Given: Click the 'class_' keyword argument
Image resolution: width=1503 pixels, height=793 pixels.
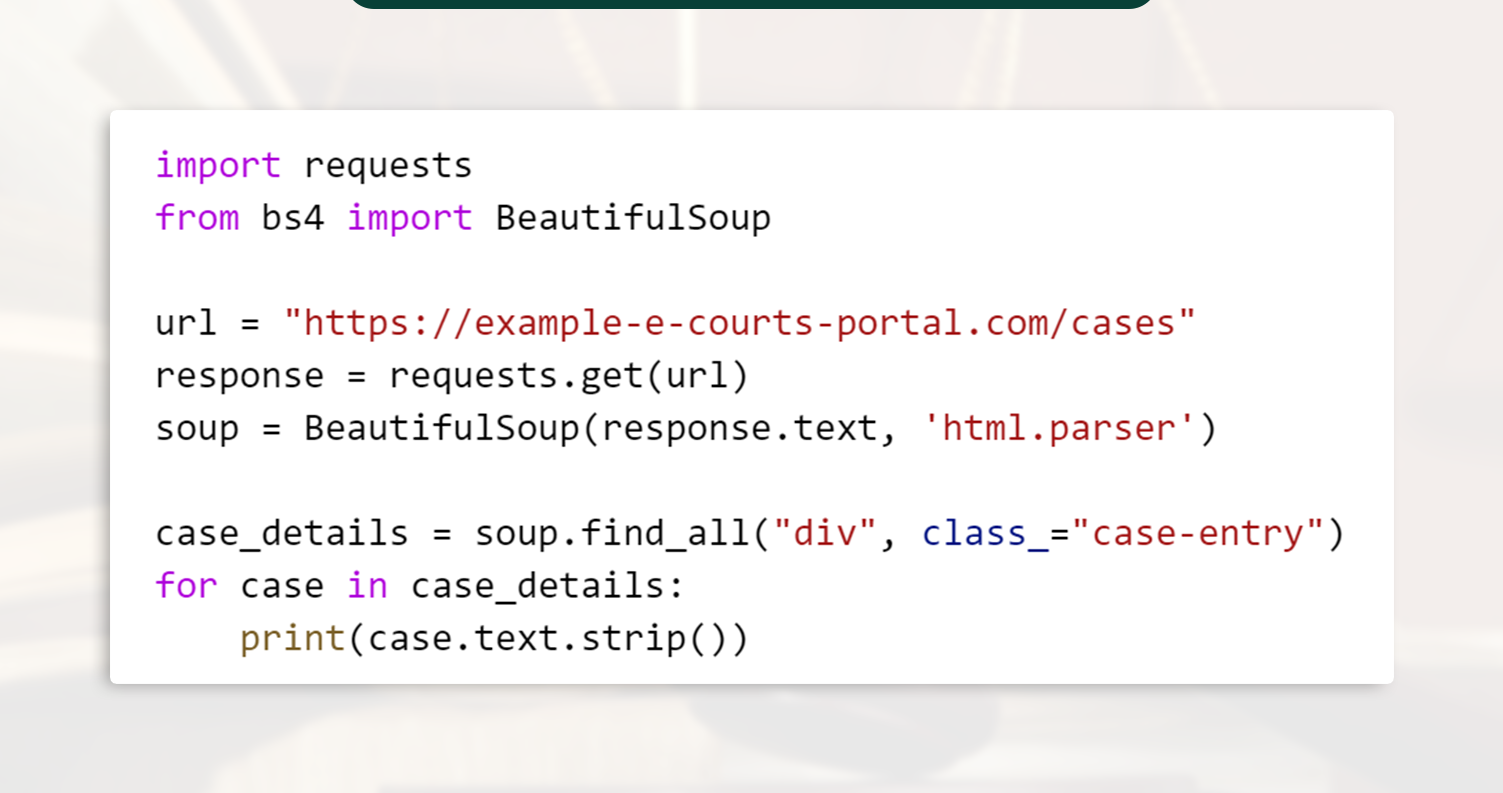Looking at the screenshot, I should [x=984, y=534].
